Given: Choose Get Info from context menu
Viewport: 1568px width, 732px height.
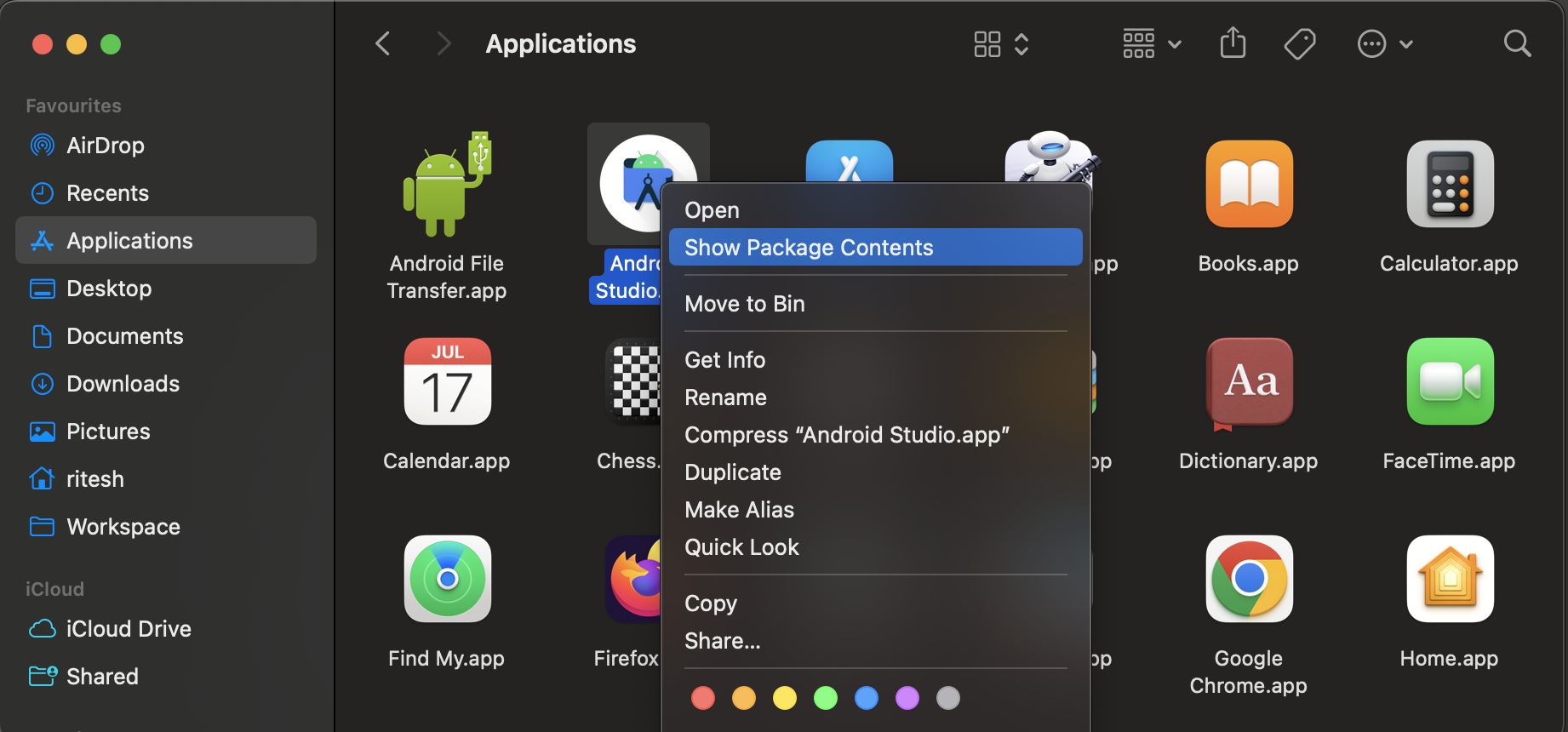Looking at the screenshot, I should 876,360.
